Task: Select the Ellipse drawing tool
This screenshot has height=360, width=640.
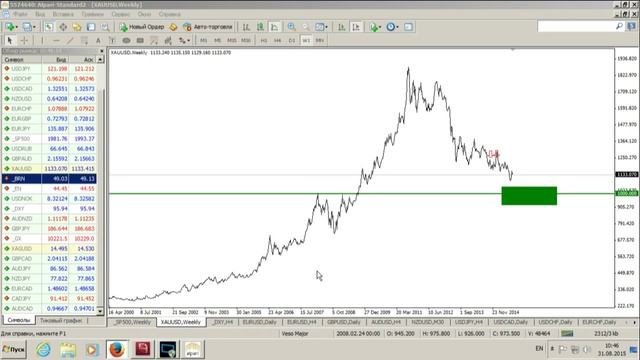Action: click(126, 40)
